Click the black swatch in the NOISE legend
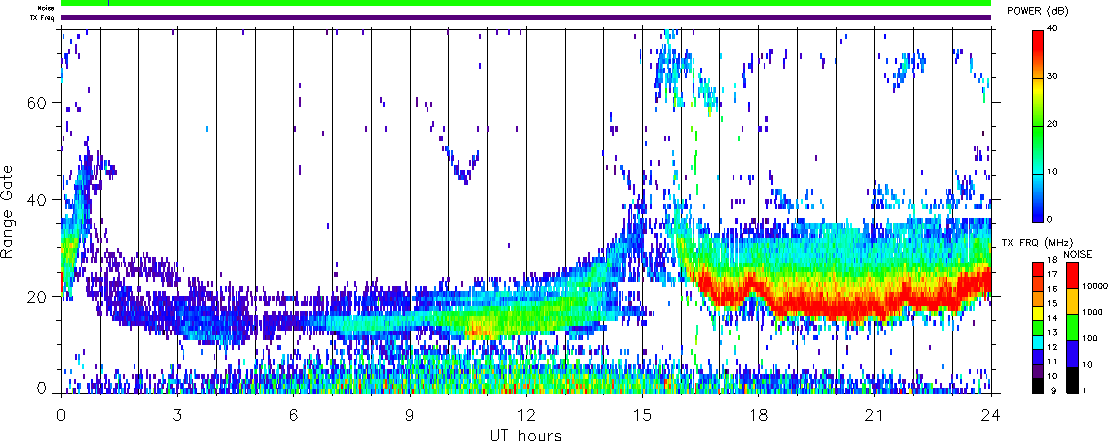Screen dimensions: 1108x441 pyautogui.click(x=1072, y=380)
